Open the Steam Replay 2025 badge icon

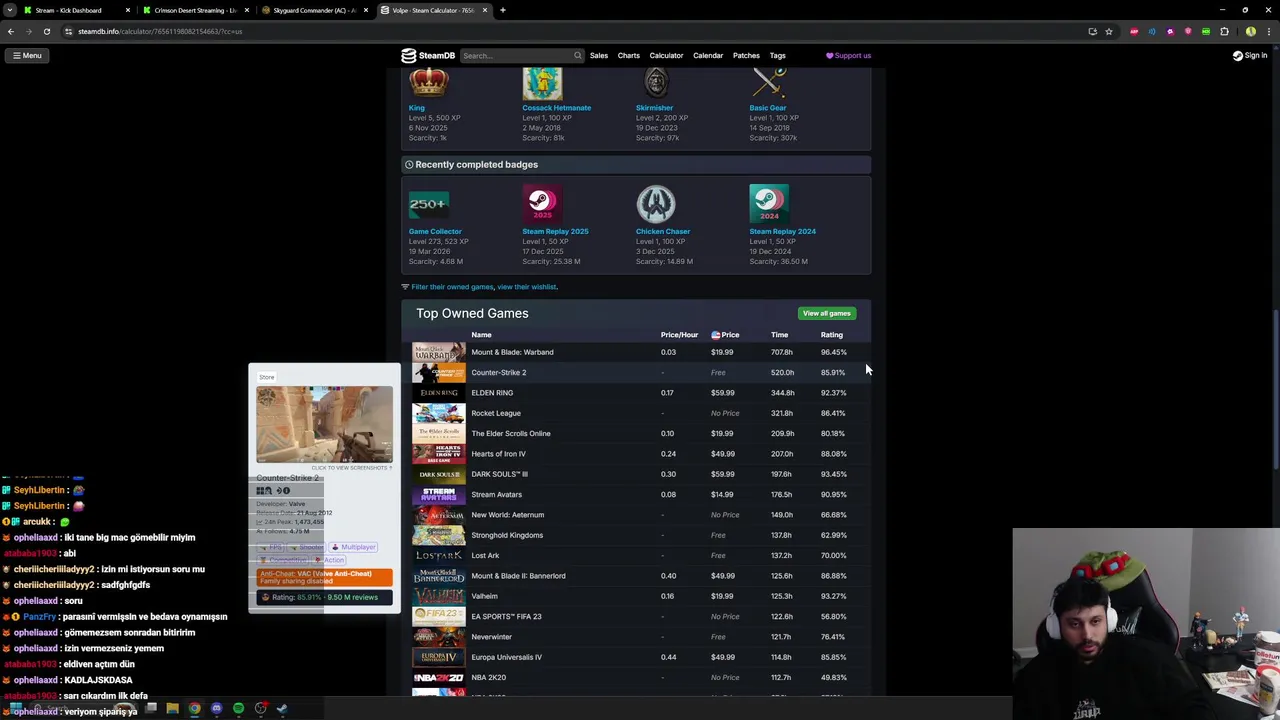coord(542,204)
